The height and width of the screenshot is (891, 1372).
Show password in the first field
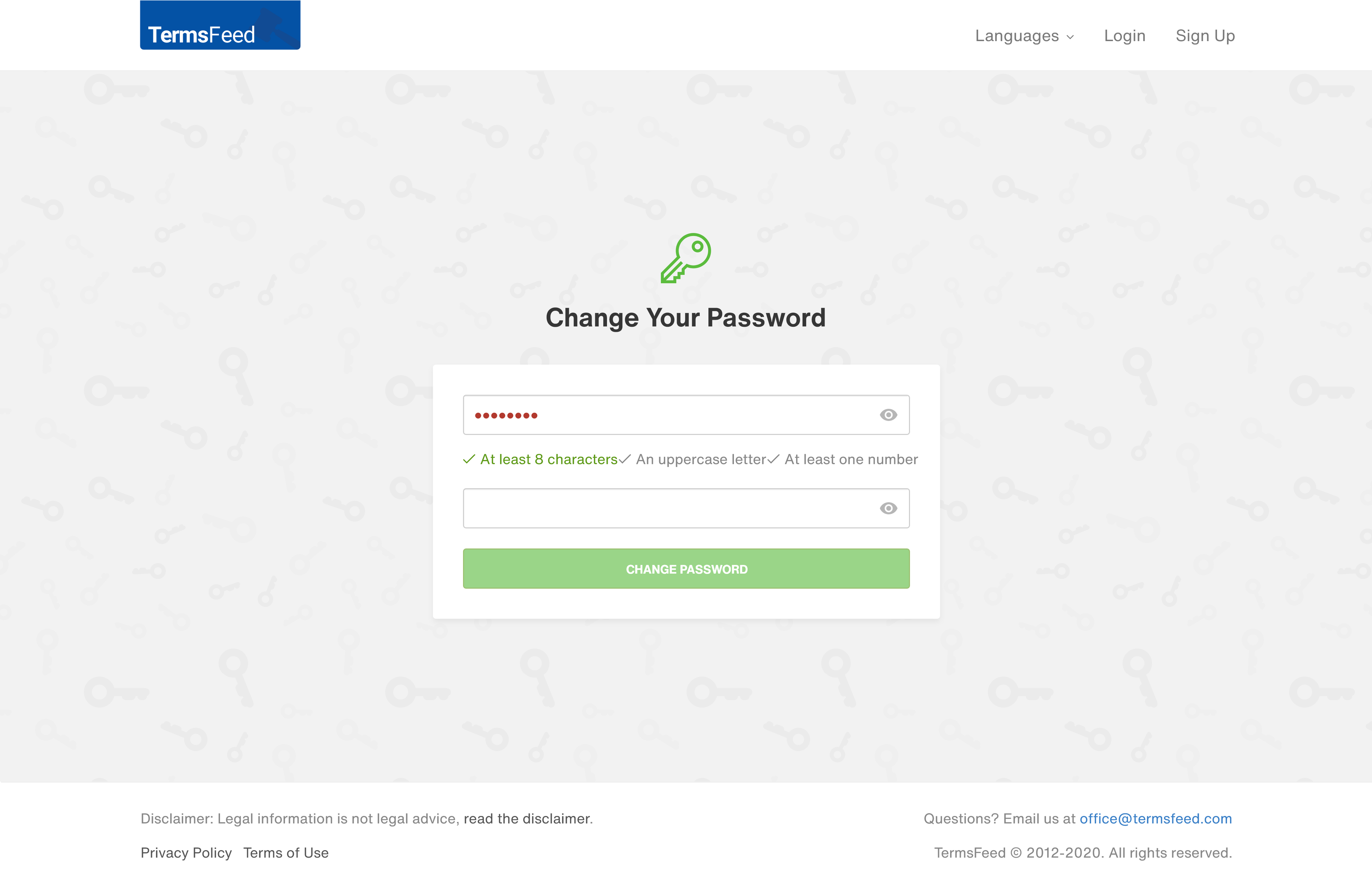point(888,415)
